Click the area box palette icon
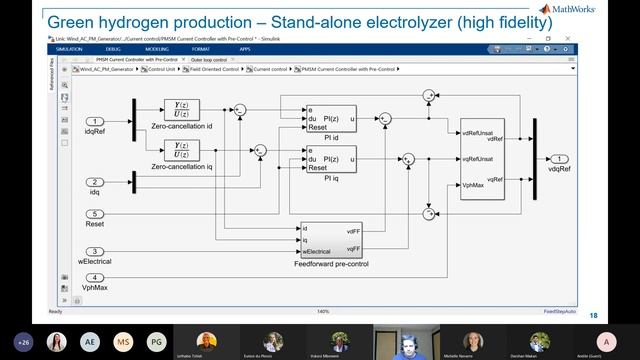640x360 pixels. pos(64,143)
